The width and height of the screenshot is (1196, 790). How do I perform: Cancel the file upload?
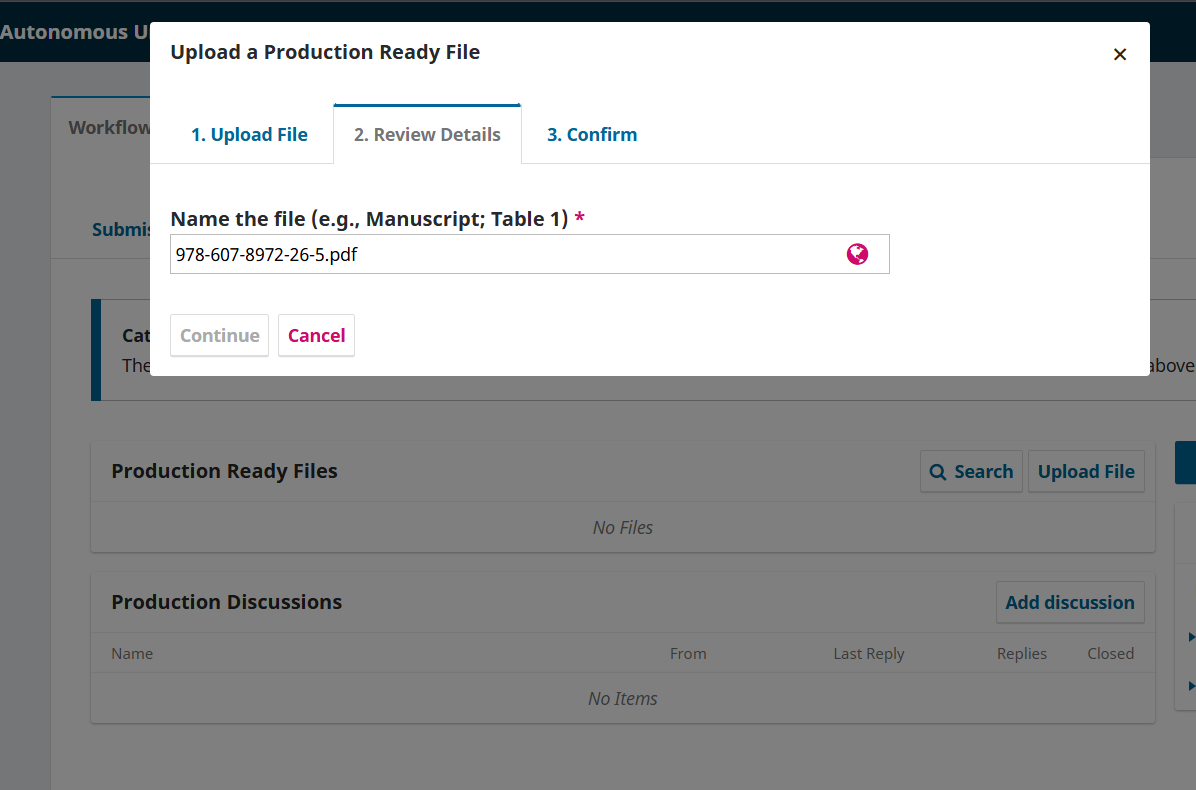pyautogui.click(x=317, y=336)
